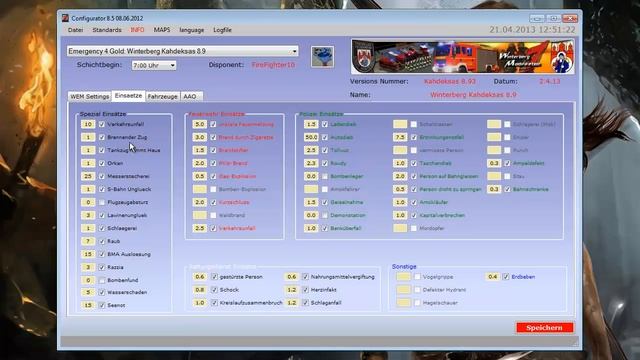This screenshot has width=640, height=360.
Task: Click the red Speichern button
Action: click(545, 327)
